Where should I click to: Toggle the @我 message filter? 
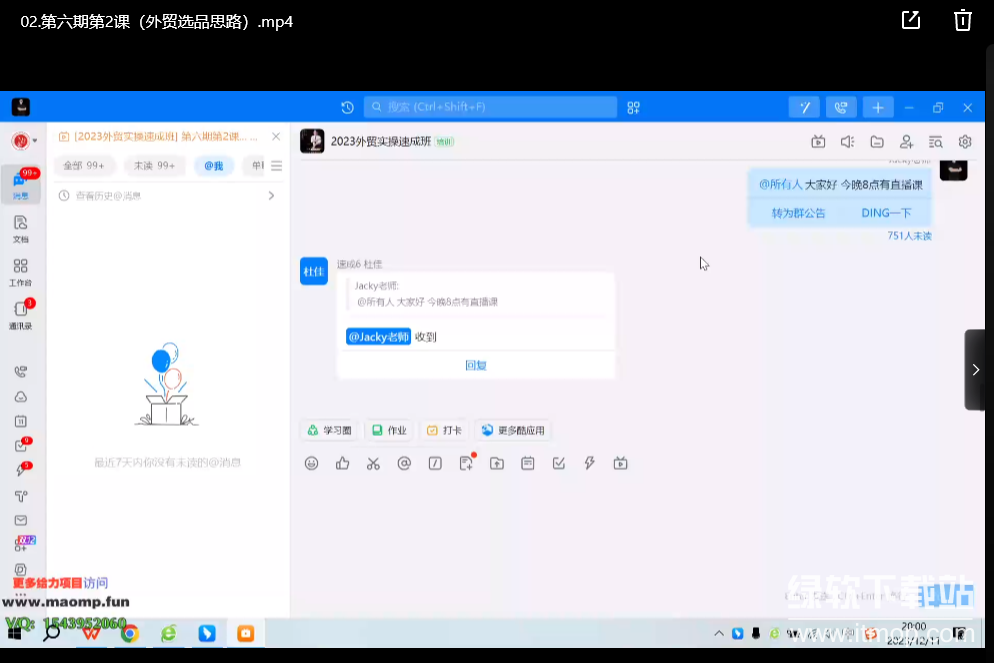point(214,166)
